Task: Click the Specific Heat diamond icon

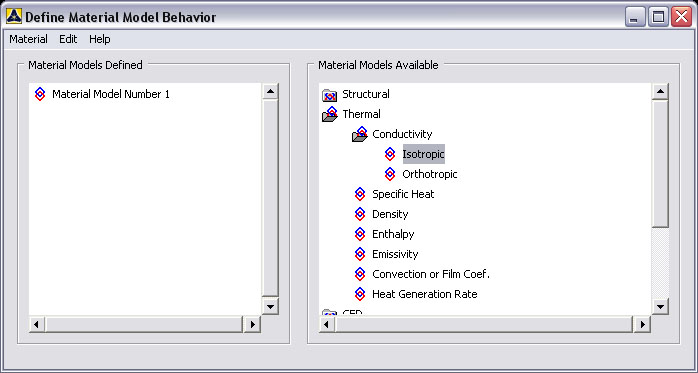Action: click(x=360, y=194)
